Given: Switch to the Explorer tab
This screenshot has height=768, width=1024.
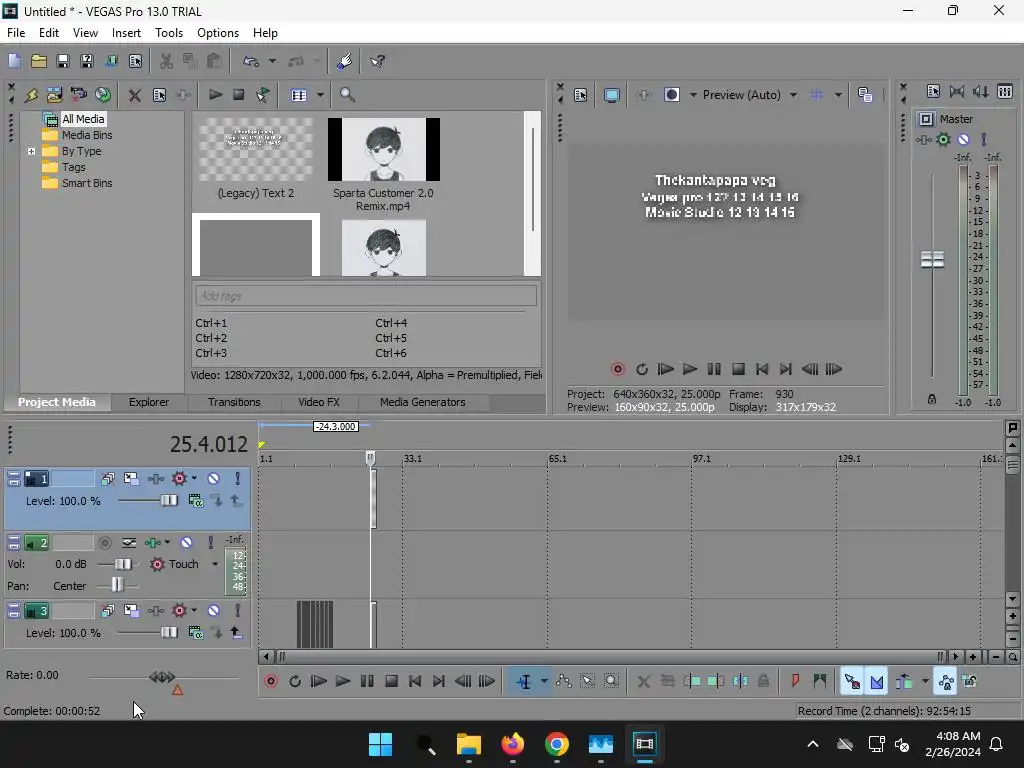Looking at the screenshot, I should pos(148,402).
